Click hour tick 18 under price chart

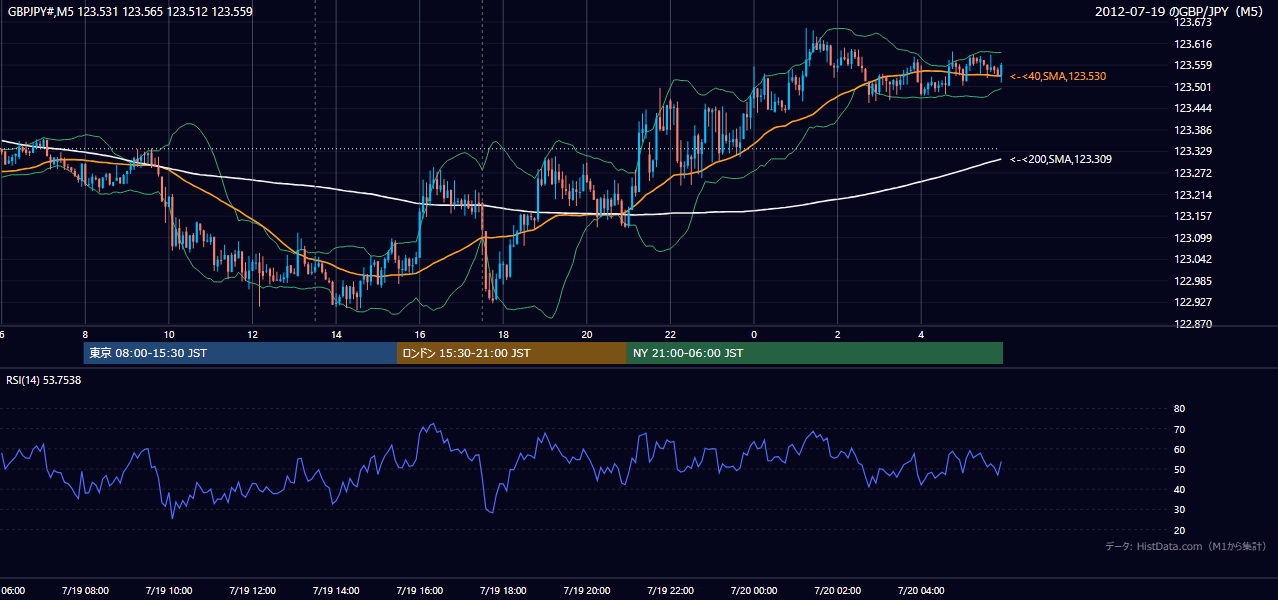[x=503, y=335]
